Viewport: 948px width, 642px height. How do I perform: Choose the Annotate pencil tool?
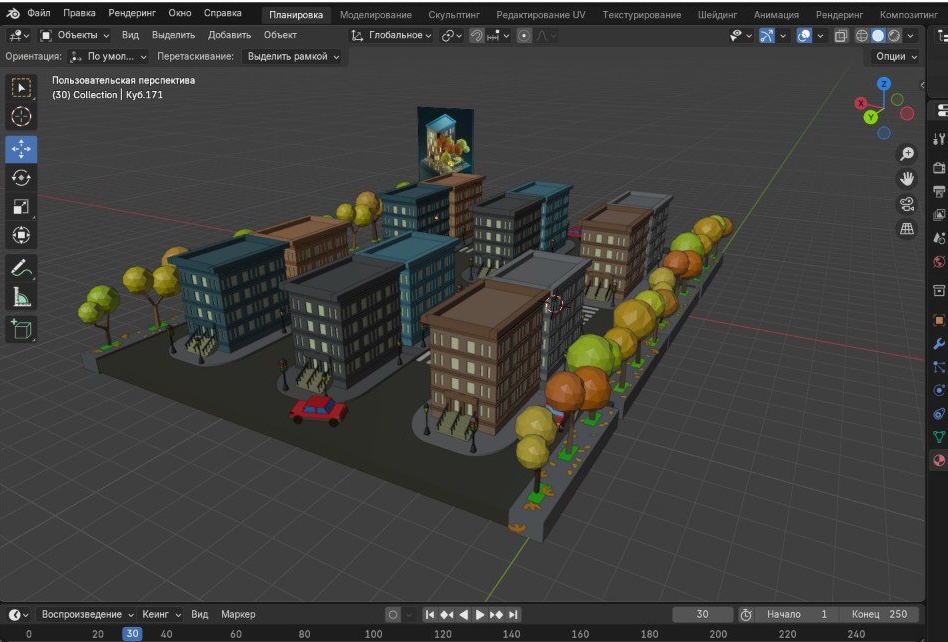coord(21,267)
